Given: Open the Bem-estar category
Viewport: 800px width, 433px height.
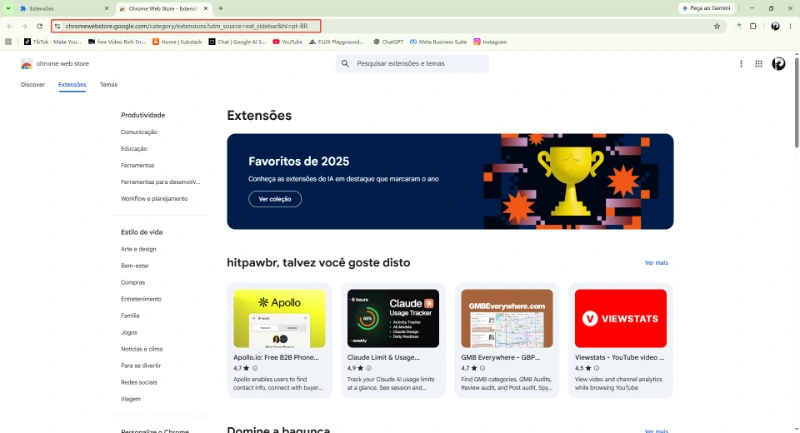Looking at the screenshot, I should (x=135, y=266).
